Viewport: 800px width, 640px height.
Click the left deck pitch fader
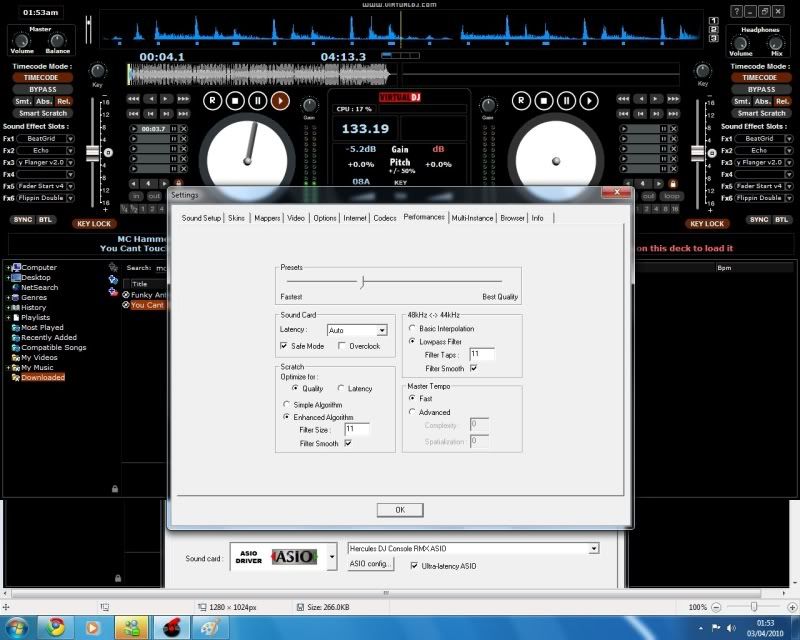(x=92, y=153)
